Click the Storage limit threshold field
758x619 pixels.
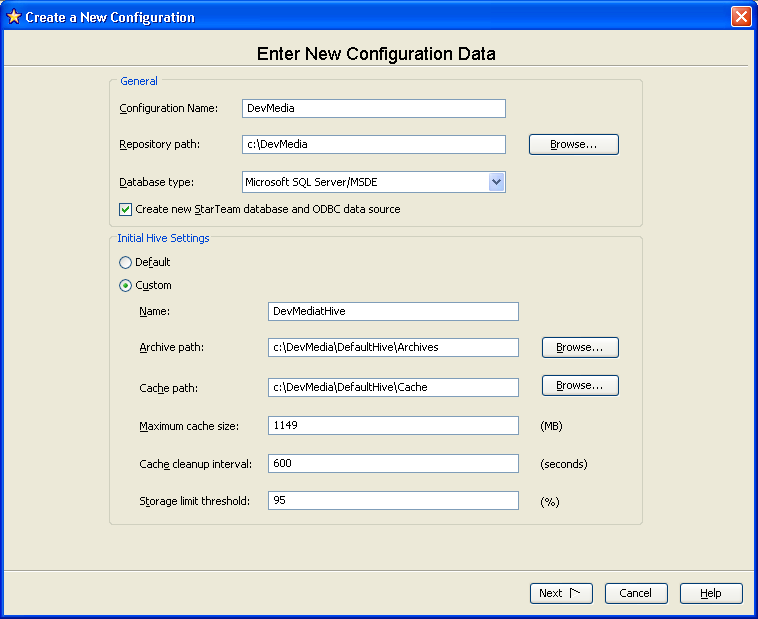tap(393, 501)
